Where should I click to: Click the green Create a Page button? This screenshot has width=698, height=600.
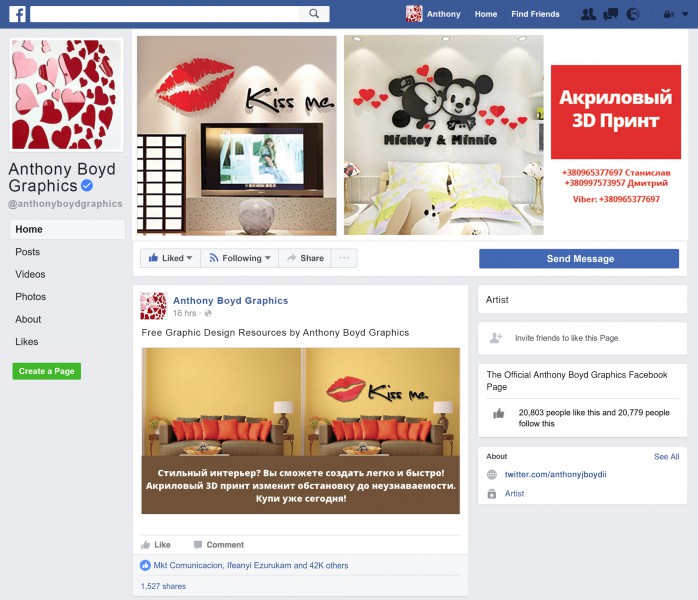click(x=47, y=371)
